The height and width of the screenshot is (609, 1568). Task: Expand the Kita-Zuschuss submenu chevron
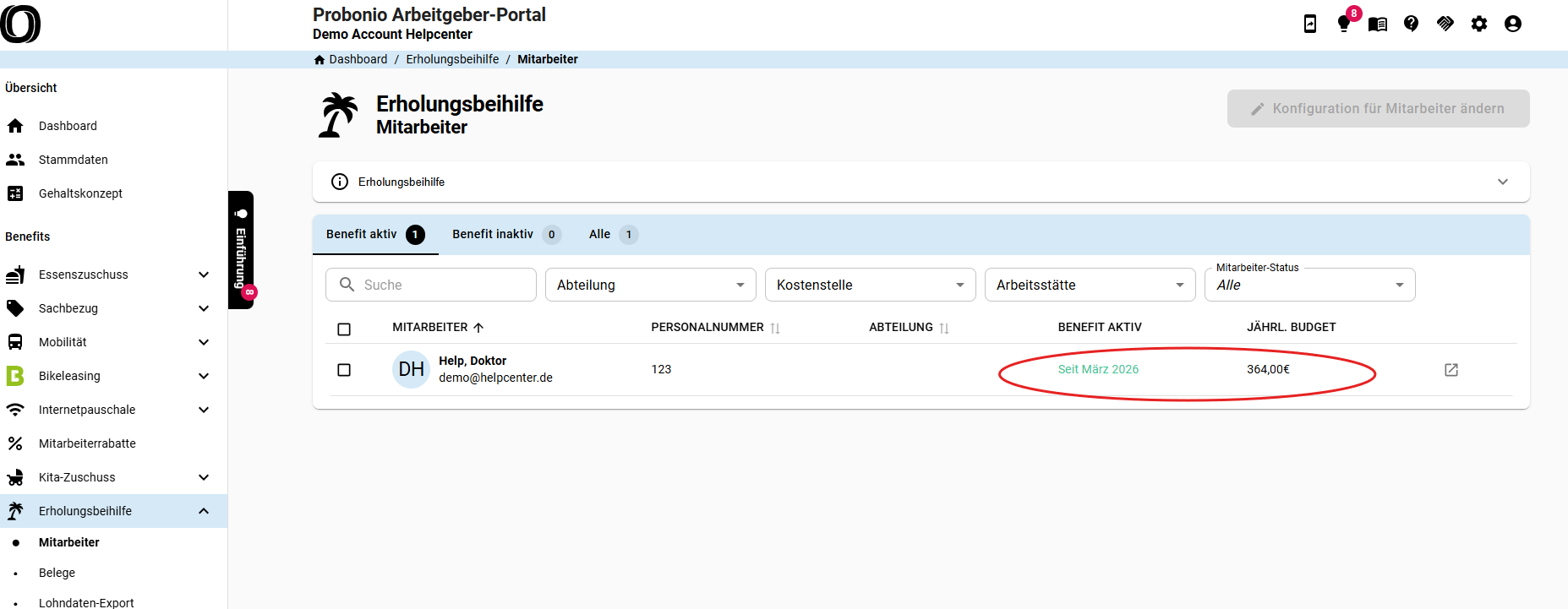coord(204,477)
